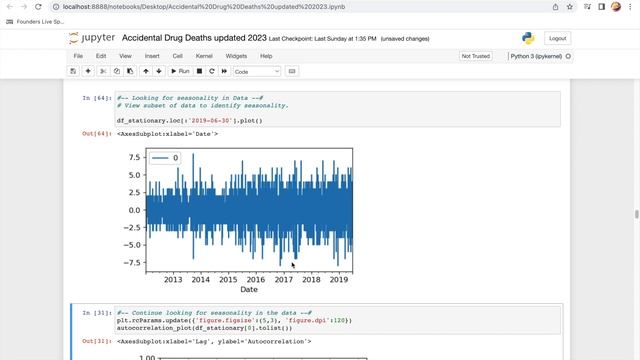The height and width of the screenshot is (360, 640).
Task: Click into code cell In [64]
Action: coord(338,109)
